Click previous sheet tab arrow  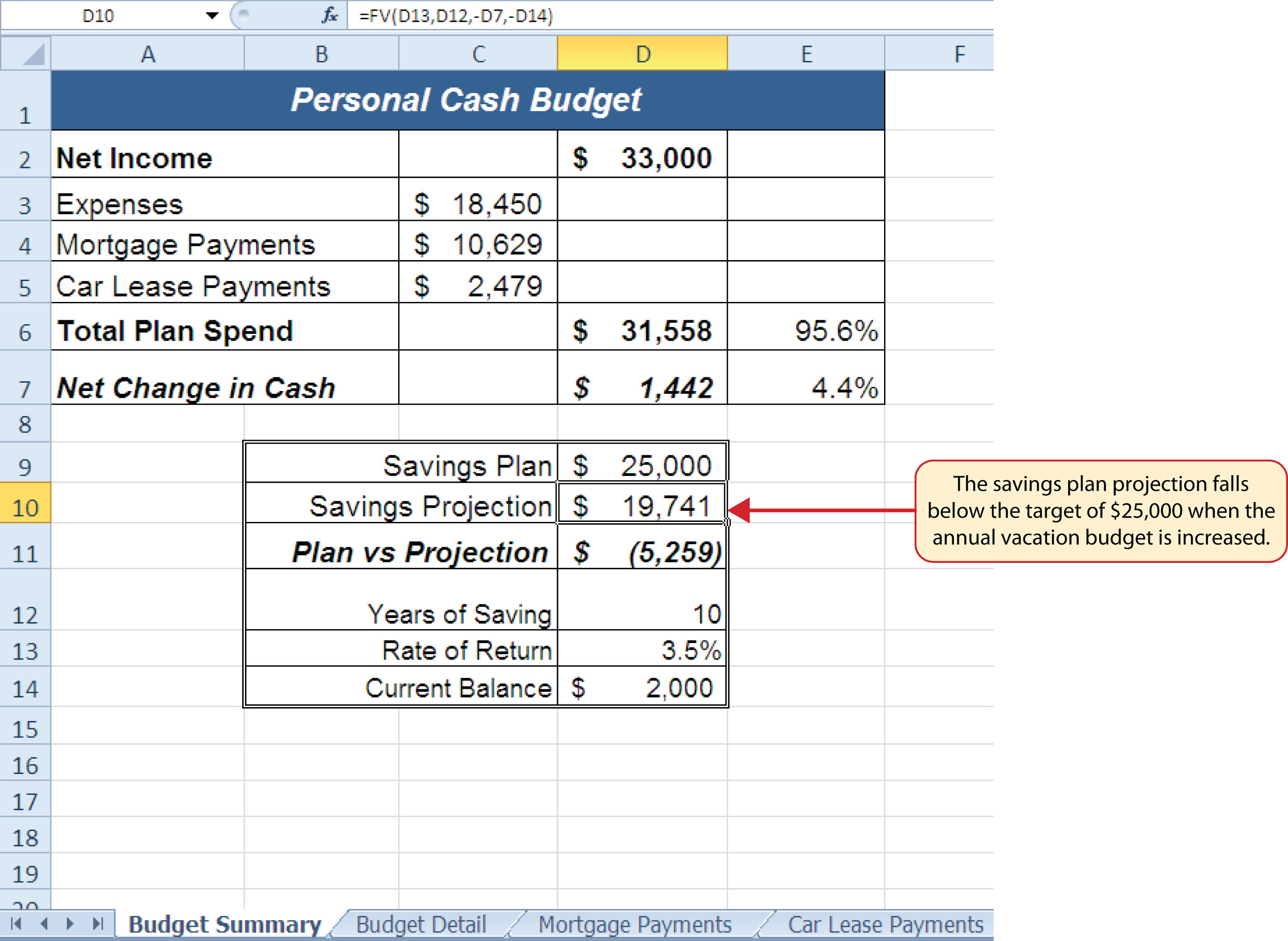44,923
